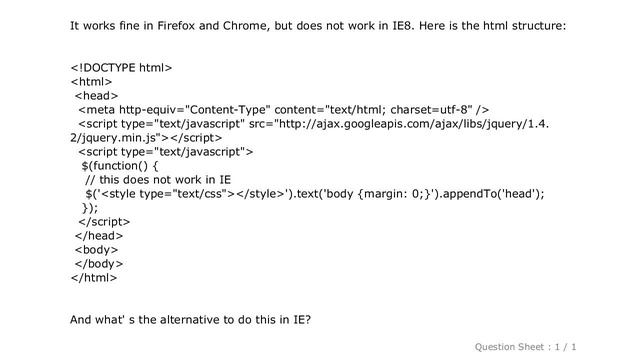This screenshot has height=360, width=640.
Task: Click the closing }); line
Action: pyautogui.click(x=90, y=208)
